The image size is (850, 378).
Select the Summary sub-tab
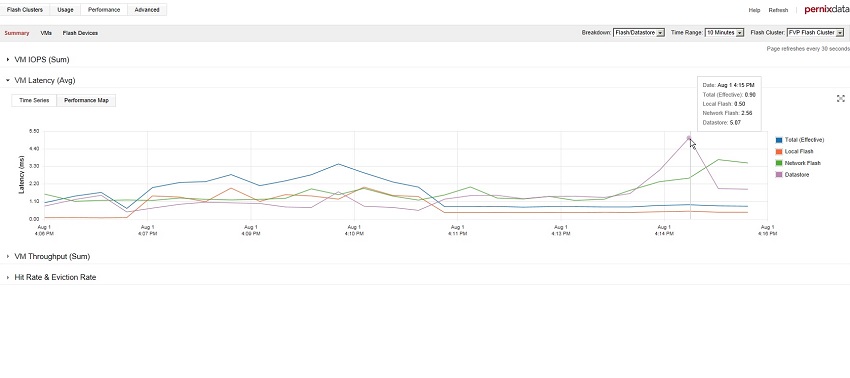(x=17, y=33)
